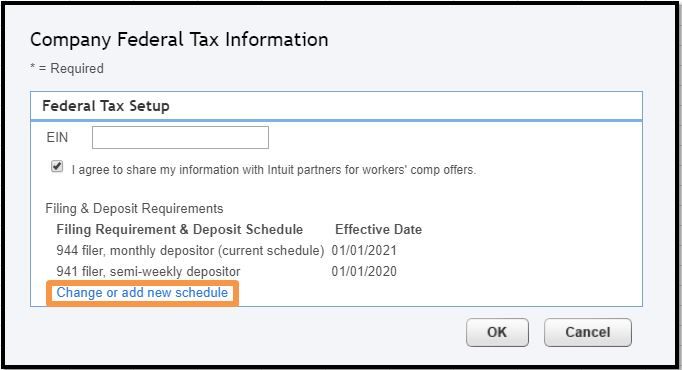This screenshot has height=370, width=682.
Task: Open Change or add new schedule link
Action: (142, 293)
